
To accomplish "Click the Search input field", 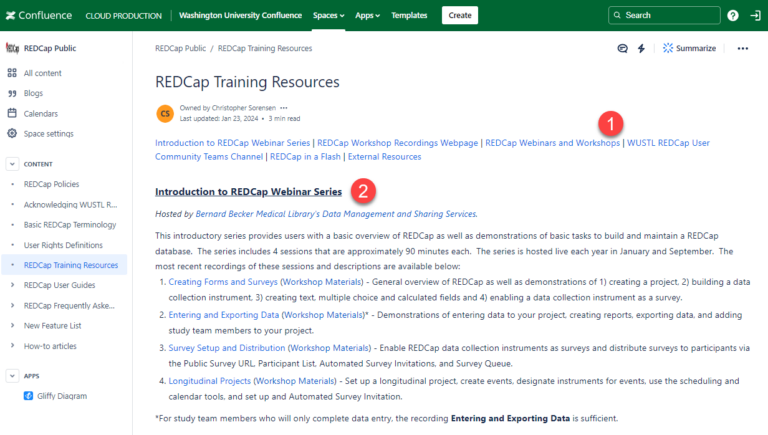I will (664, 15).
